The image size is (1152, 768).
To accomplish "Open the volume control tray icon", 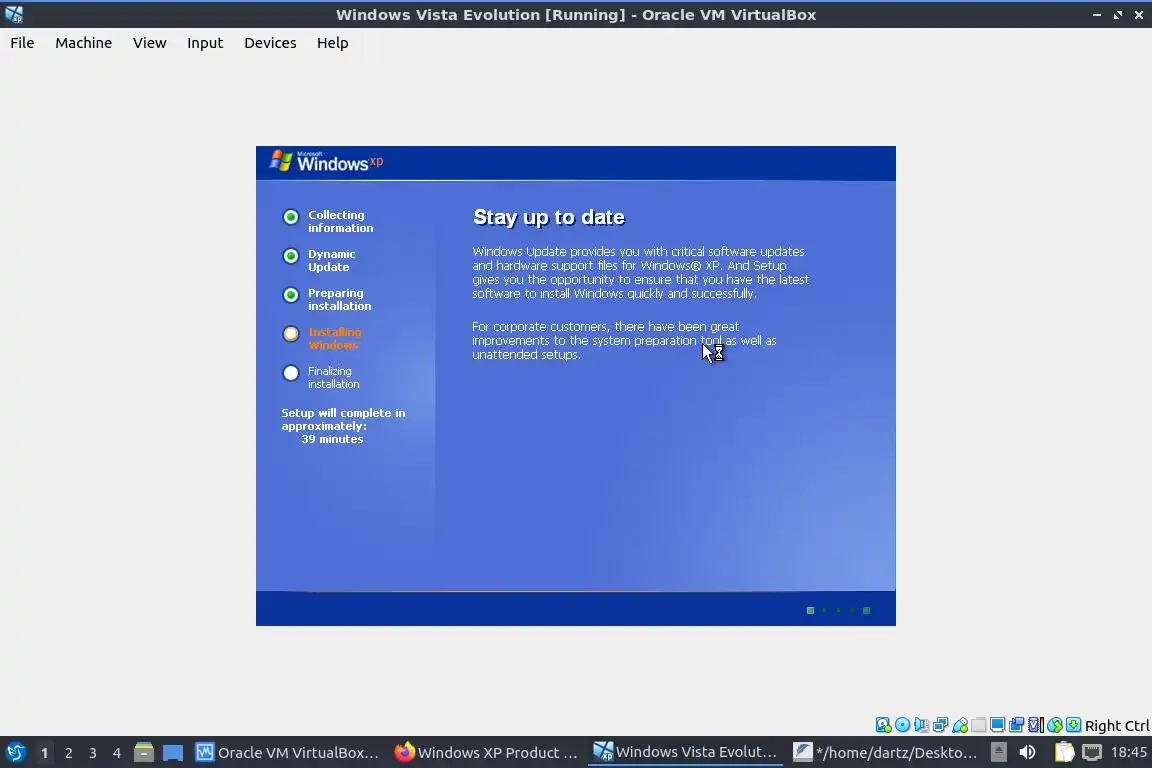I will tap(1027, 752).
